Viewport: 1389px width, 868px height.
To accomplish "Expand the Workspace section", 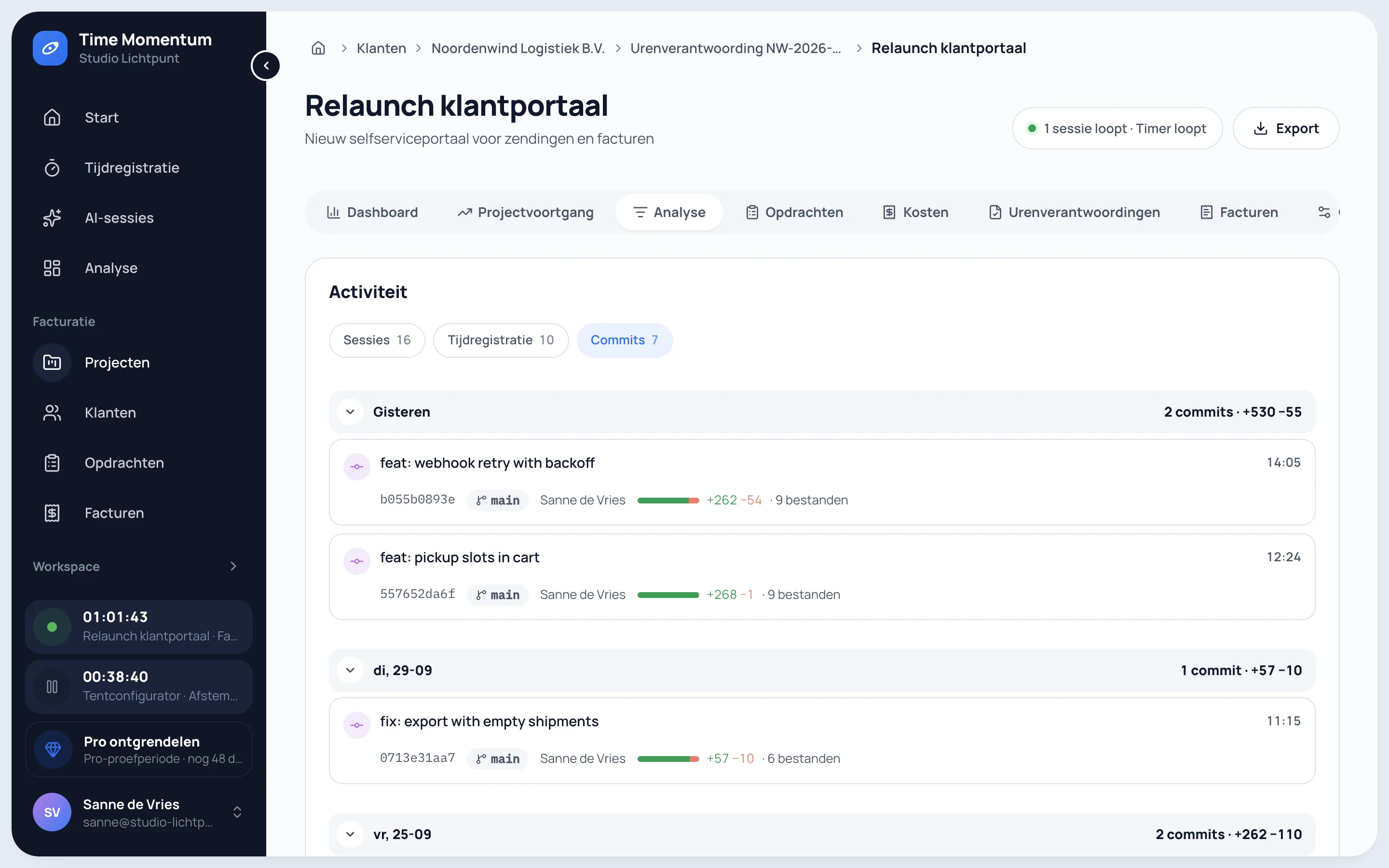I will tap(233, 567).
